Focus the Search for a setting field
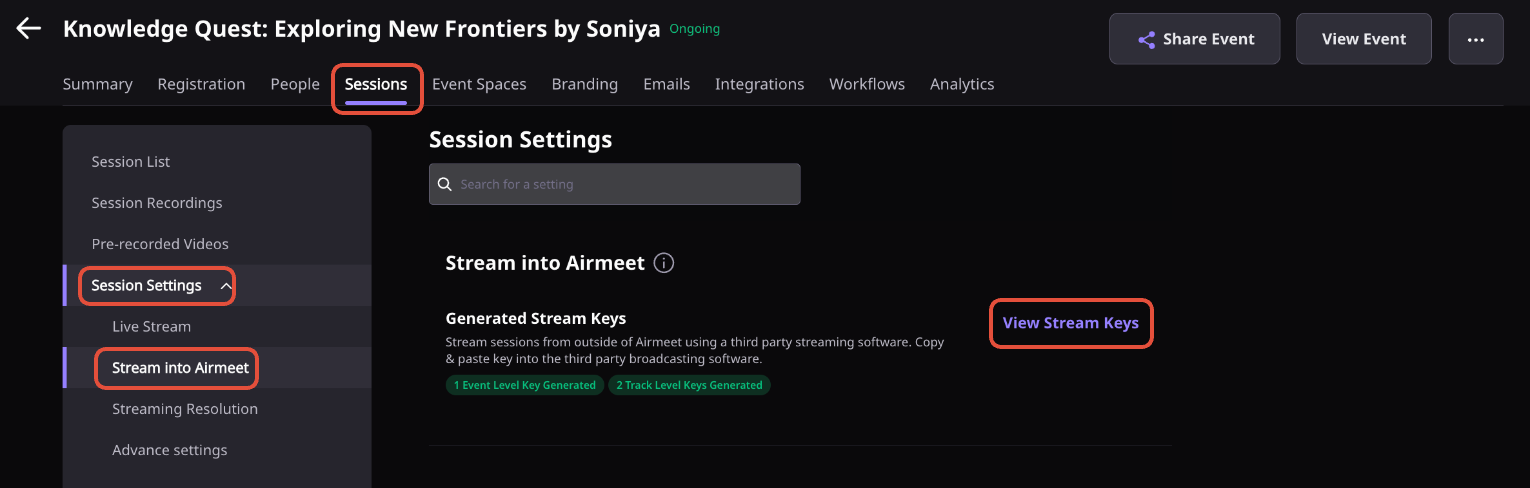 614,184
